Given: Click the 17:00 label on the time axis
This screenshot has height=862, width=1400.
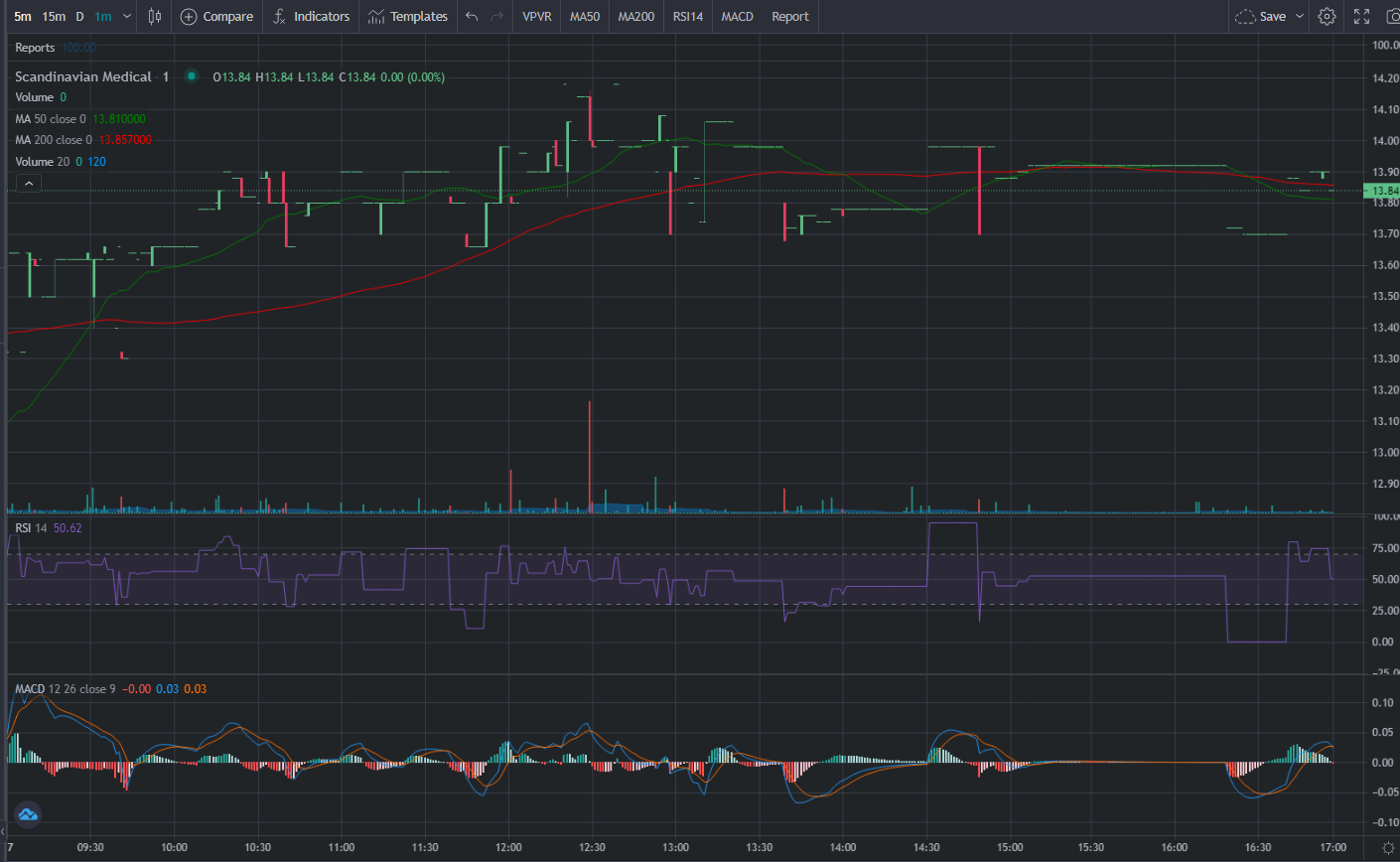Looking at the screenshot, I should point(1333,847).
